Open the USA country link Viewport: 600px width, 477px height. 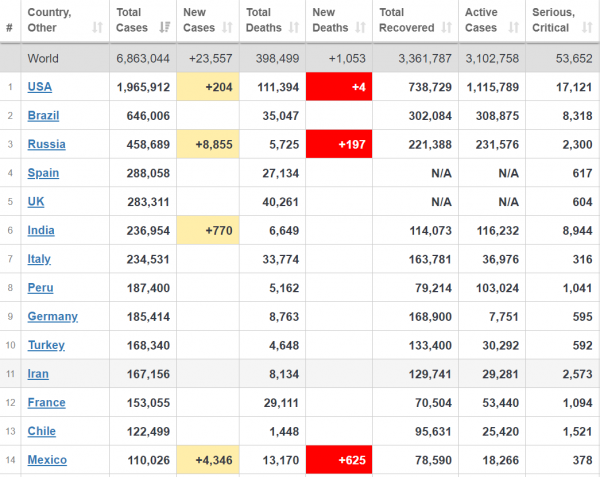(40, 87)
